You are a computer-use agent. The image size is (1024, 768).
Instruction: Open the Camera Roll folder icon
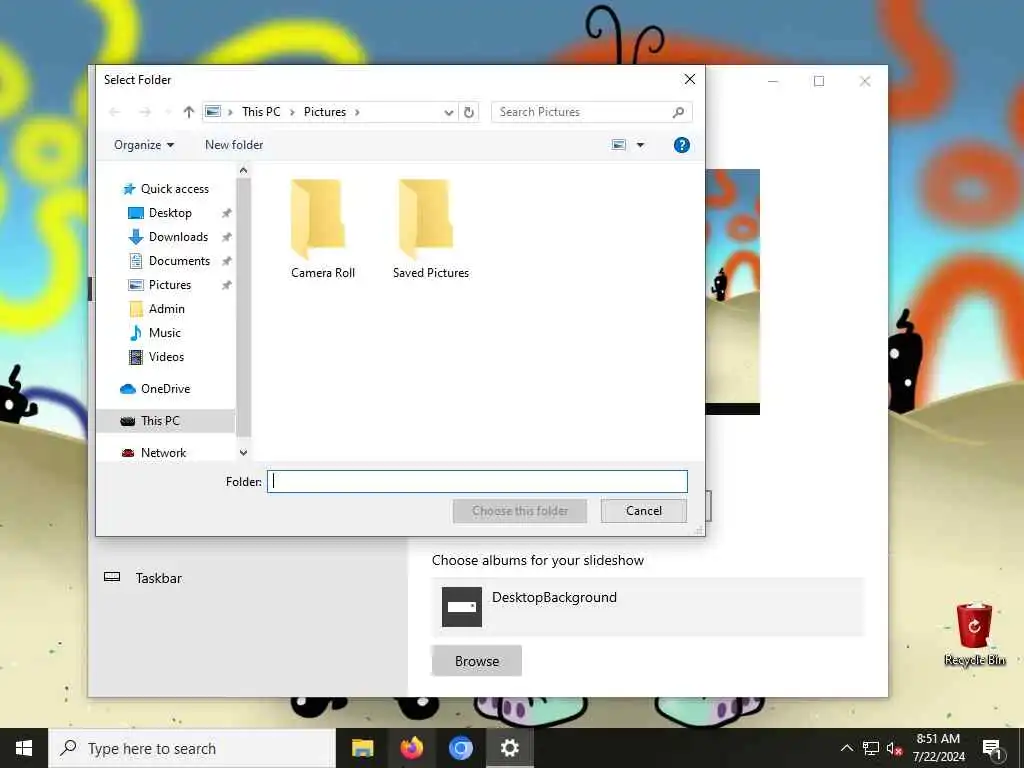[x=318, y=219]
